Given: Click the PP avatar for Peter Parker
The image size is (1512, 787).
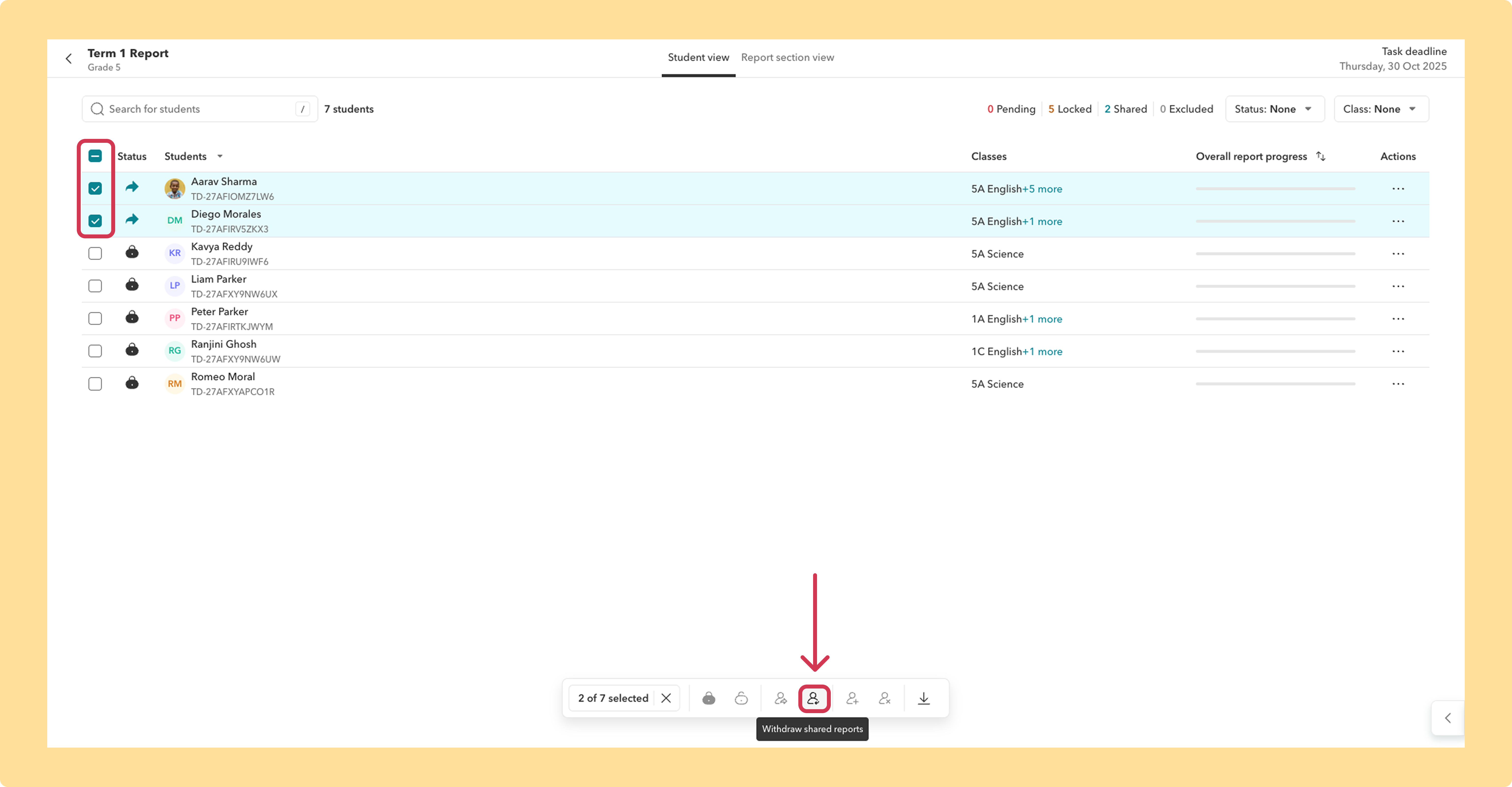Looking at the screenshot, I should pos(175,318).
